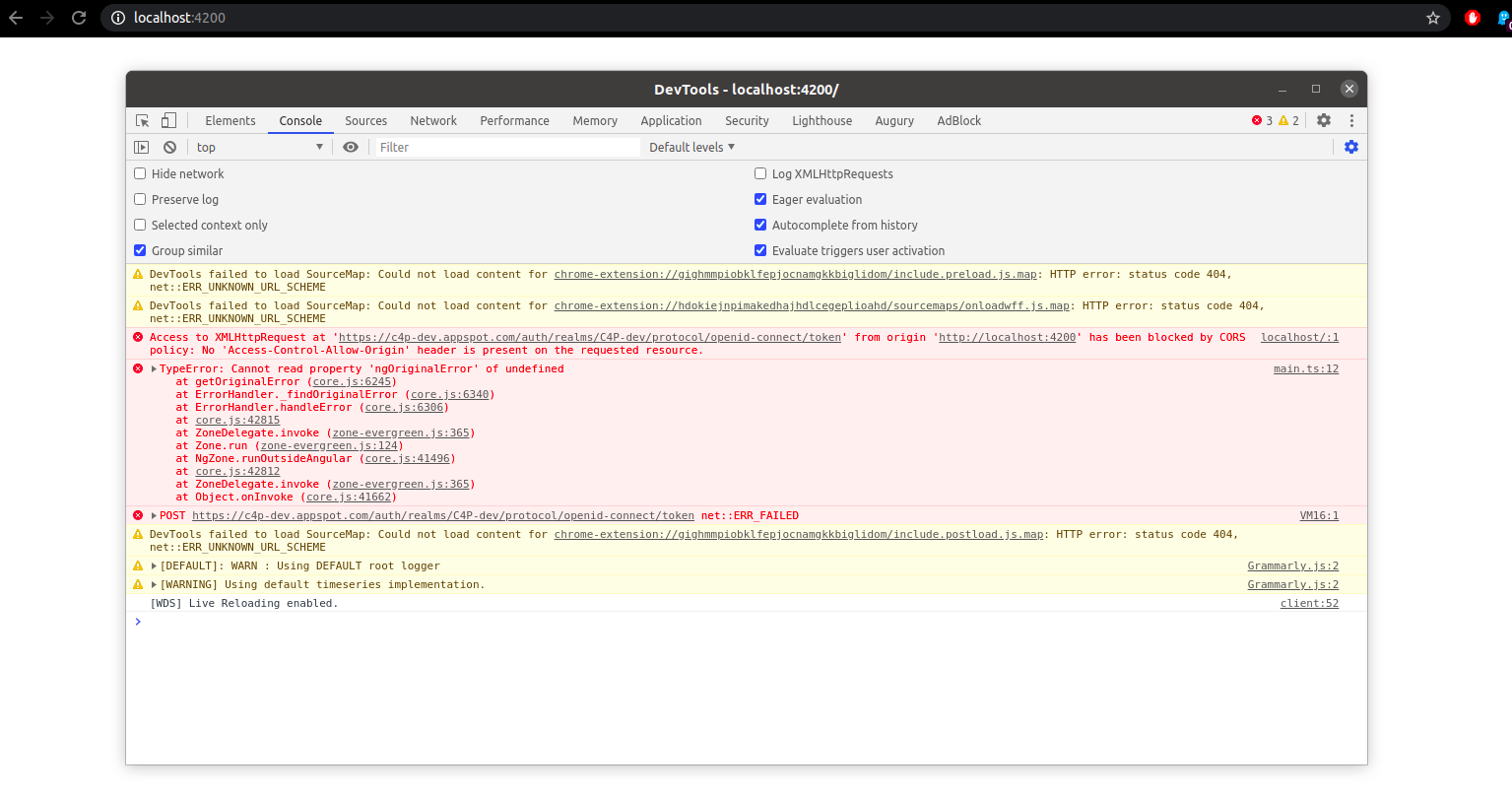
Task: Uncheck the Group similar checkbox
Action: (x=140, y=250)
